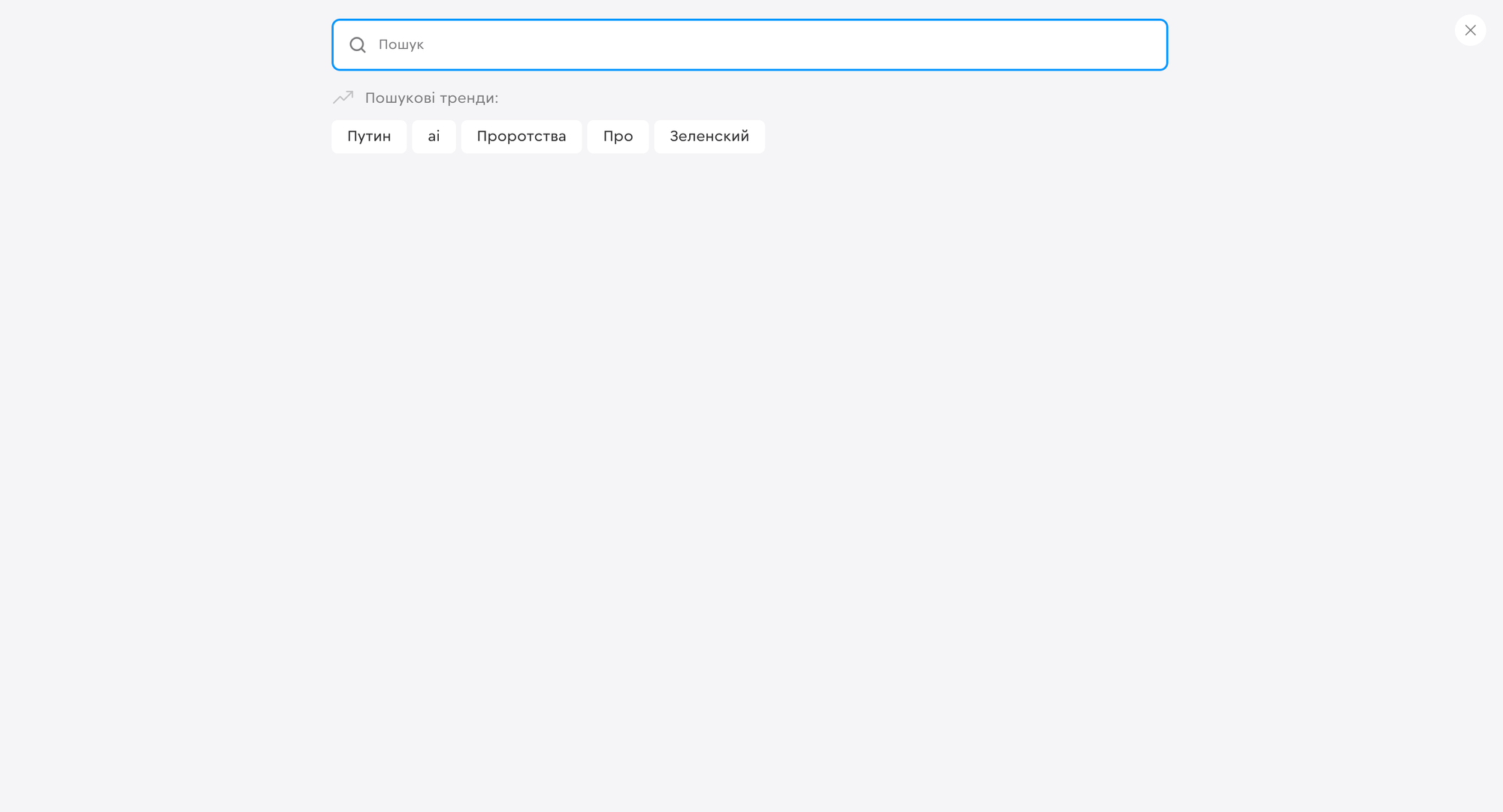Viewport: 1503px width, 812px height.
Task: Click the lens icon inside the search bar
Action: point(358,45)
